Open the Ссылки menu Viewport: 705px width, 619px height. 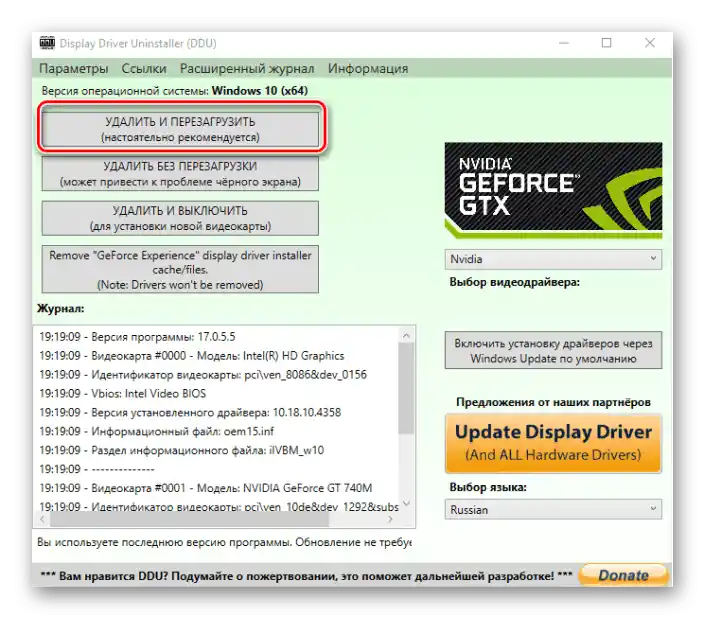tap(144, 69)
